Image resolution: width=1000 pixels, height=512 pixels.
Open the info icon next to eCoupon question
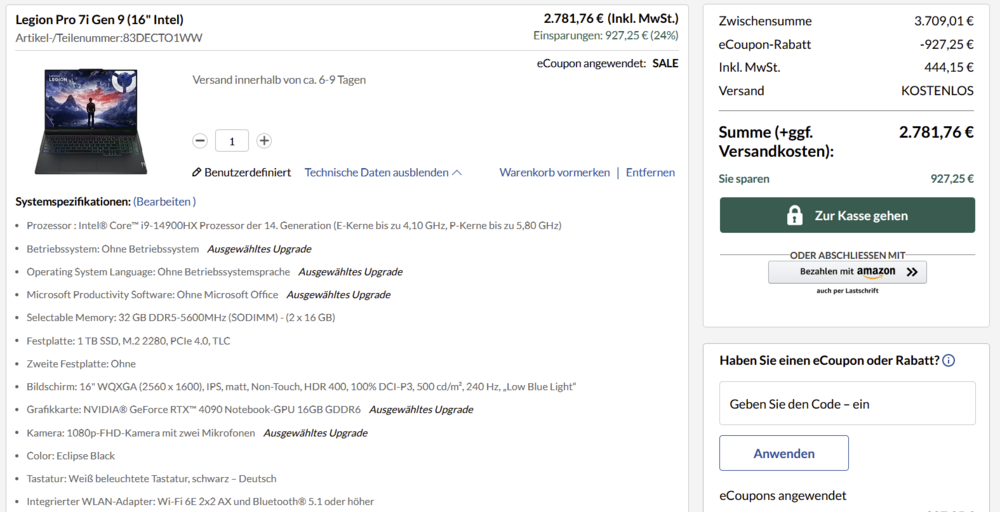pos(948,361)
